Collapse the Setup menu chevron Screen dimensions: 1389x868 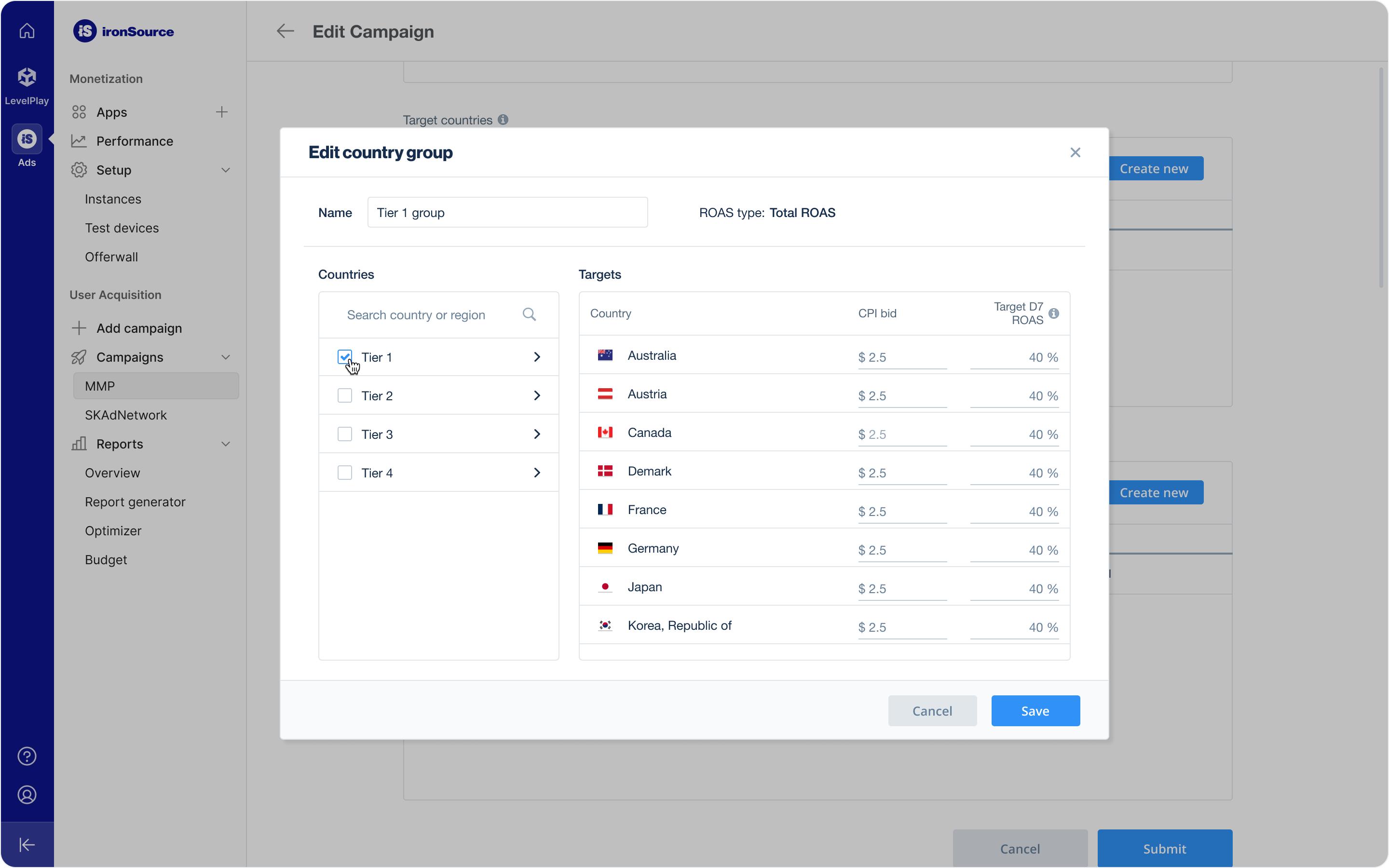point(226,170)
